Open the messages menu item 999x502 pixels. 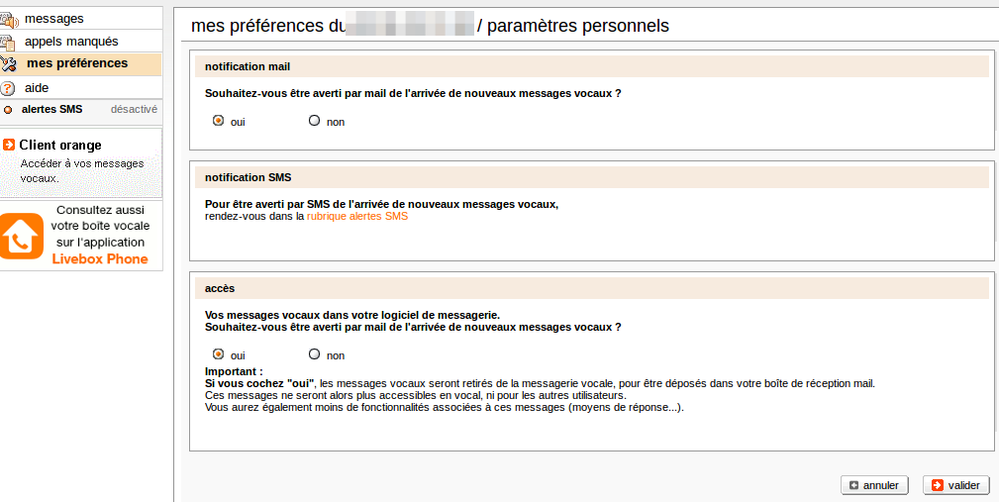click(54, 19)
